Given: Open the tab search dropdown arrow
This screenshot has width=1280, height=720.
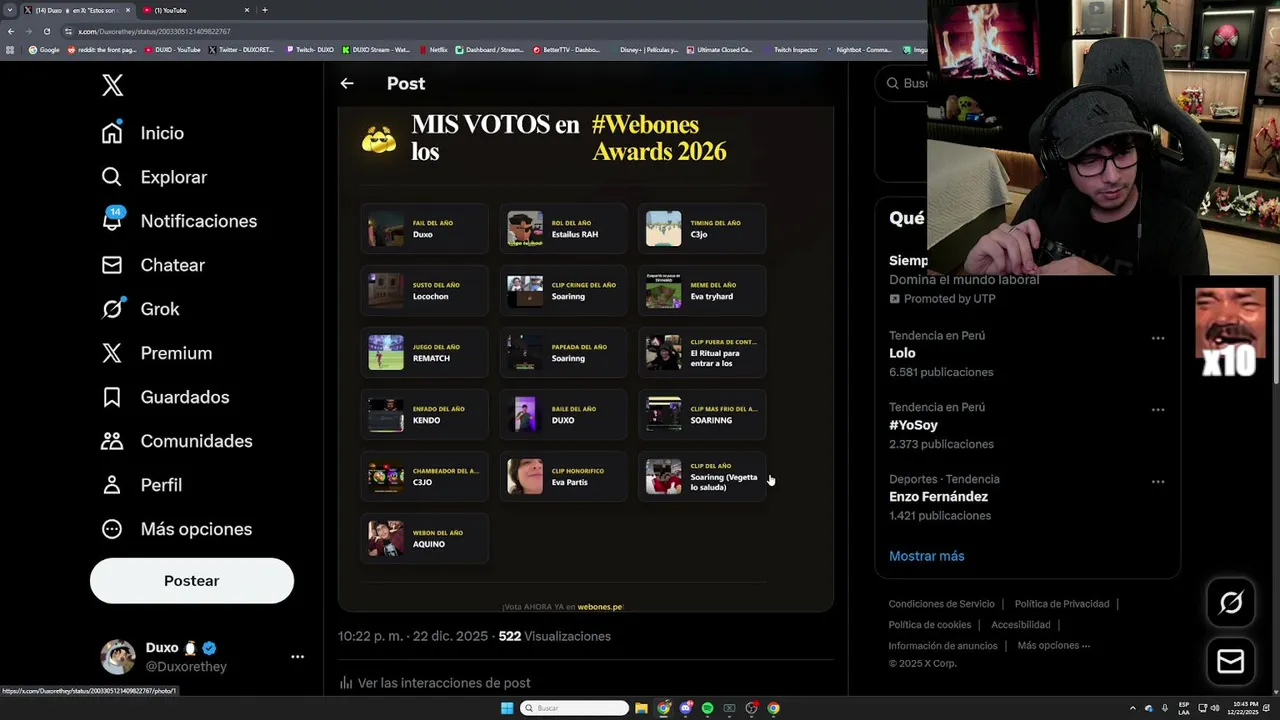Looking at the screenshot, I should 10,10.
